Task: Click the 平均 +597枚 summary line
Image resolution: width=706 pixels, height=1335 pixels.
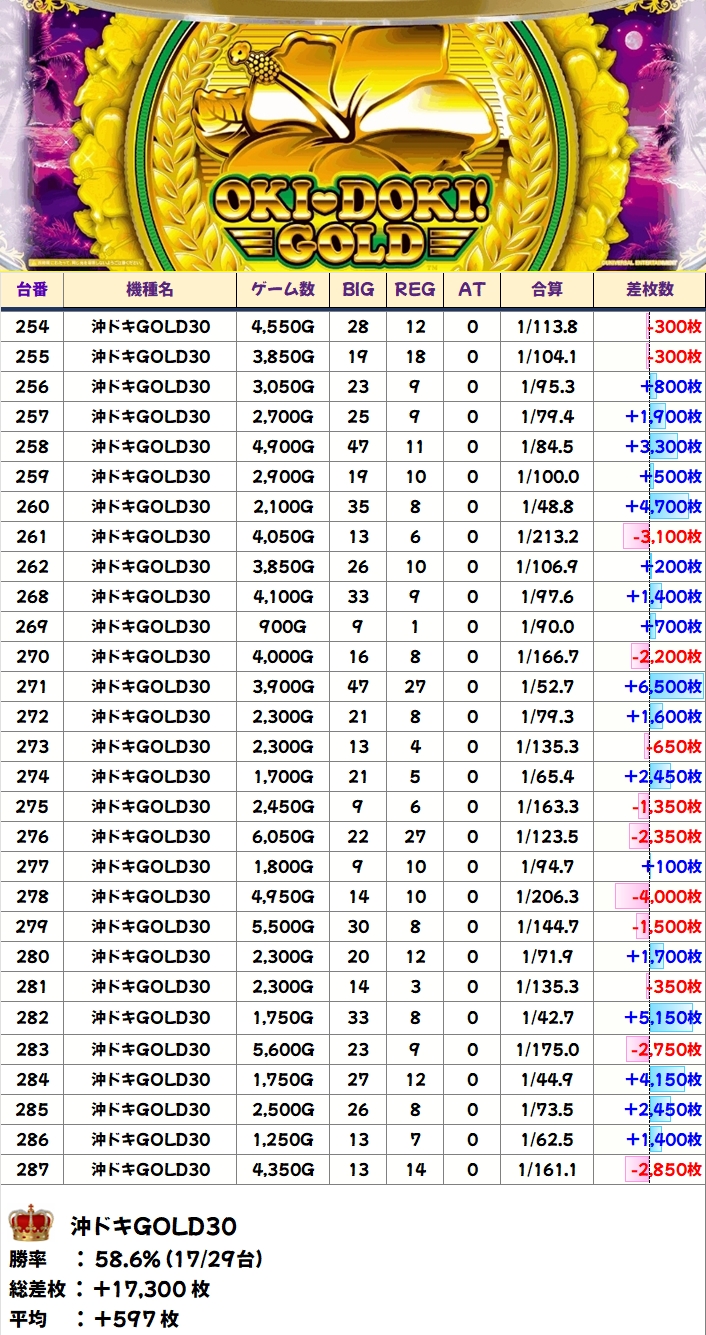Action: [x=95, y=1319]
